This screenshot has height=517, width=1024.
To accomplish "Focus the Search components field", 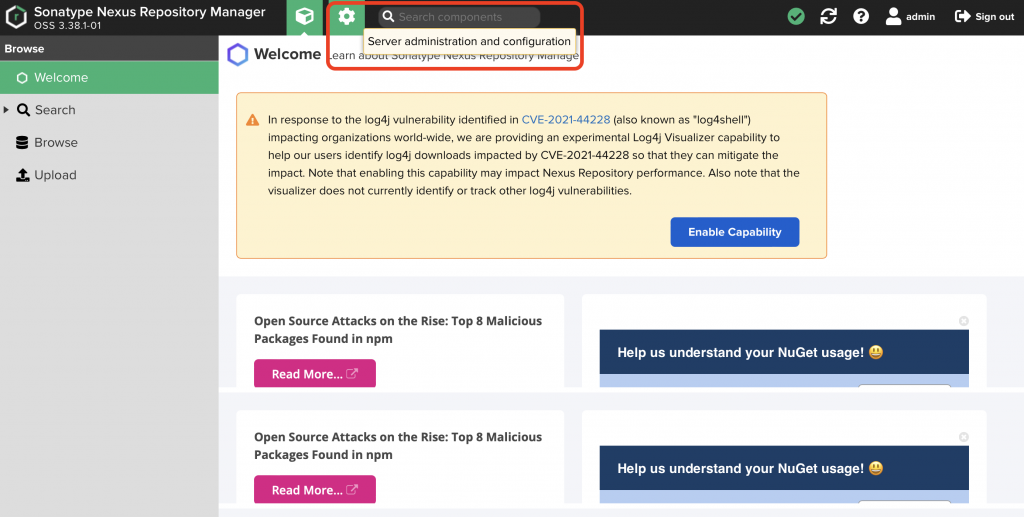I will tap(465, 17).
